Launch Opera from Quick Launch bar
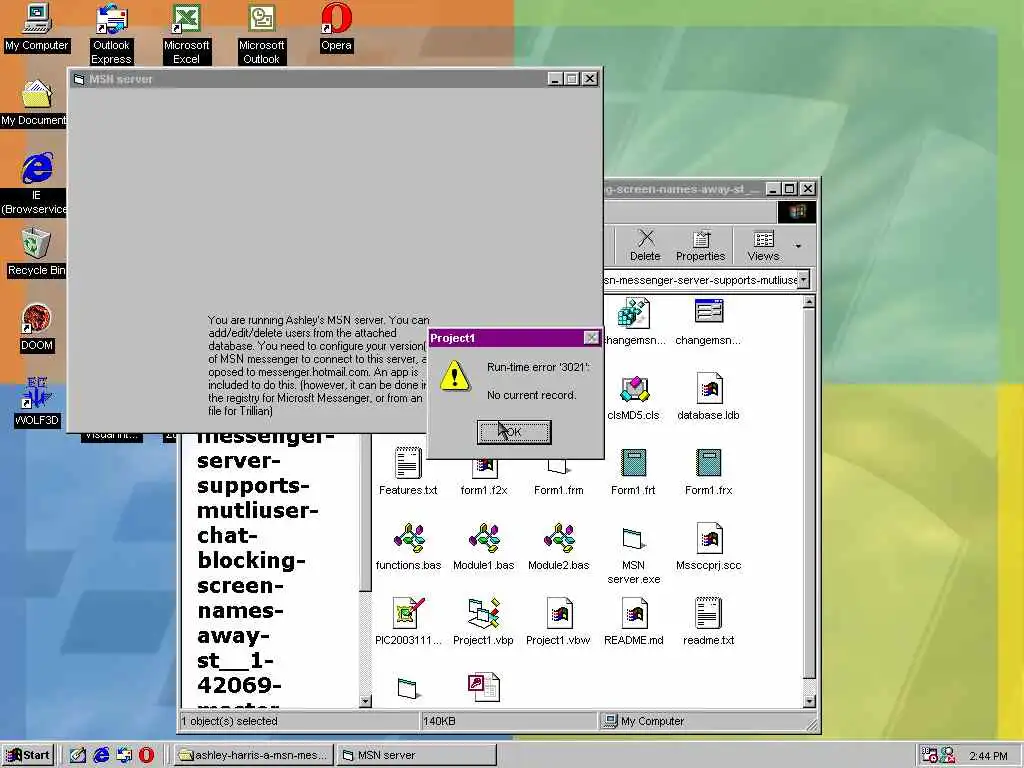The width and height of the screenshot is (1024, 768). 146,755
